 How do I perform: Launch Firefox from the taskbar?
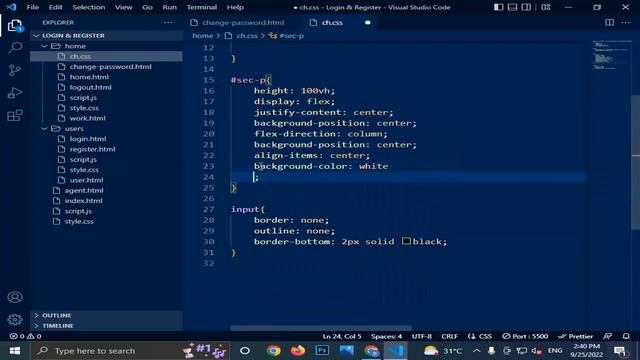click(x=298, y=351)
